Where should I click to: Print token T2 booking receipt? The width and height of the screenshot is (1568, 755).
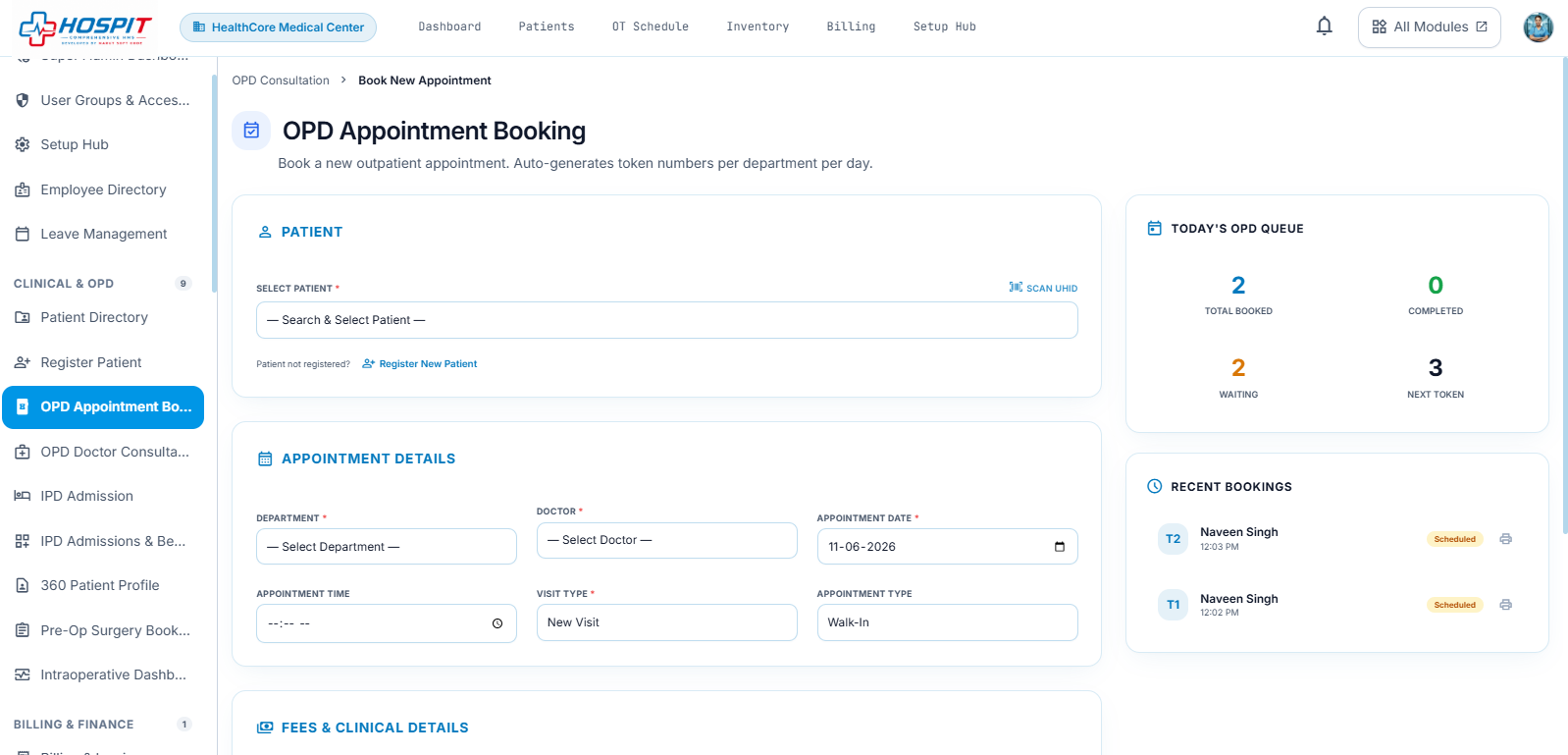pyautogui.click(x=1505, y=539)
